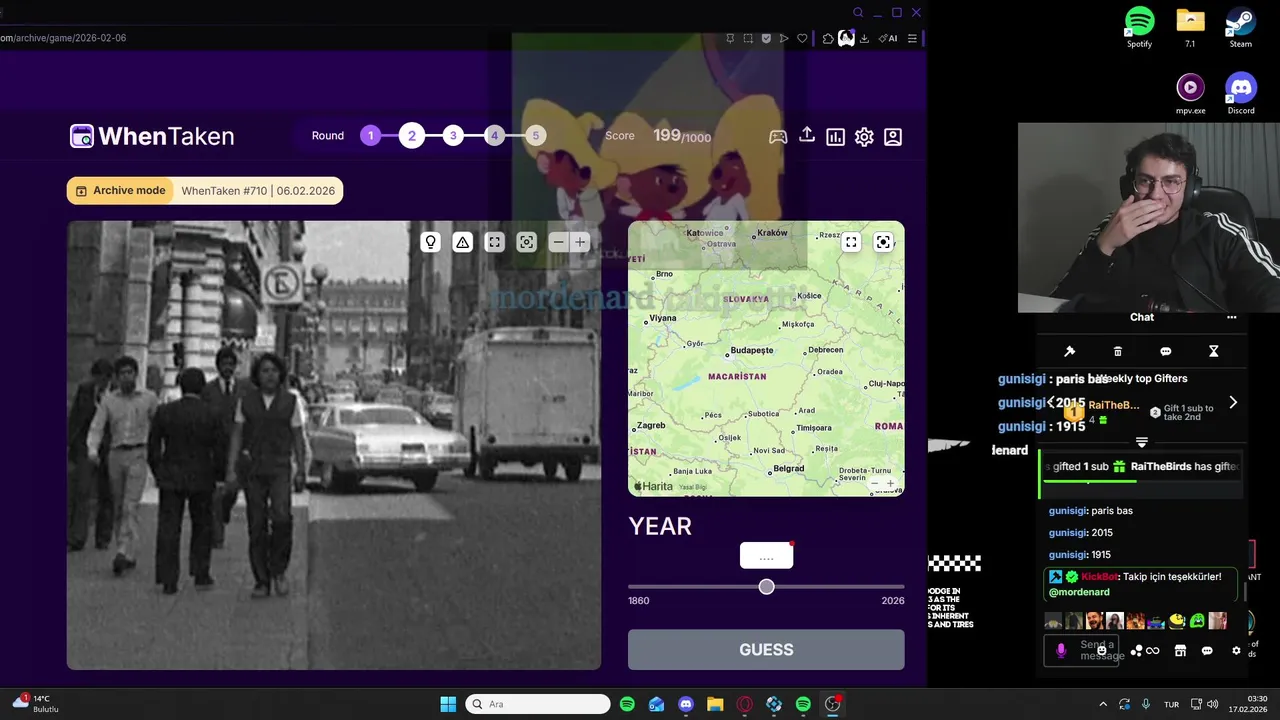Open chat settings gear
Image resolution: width=1280 pixels, height=720 pixels.
(1236, 651)
